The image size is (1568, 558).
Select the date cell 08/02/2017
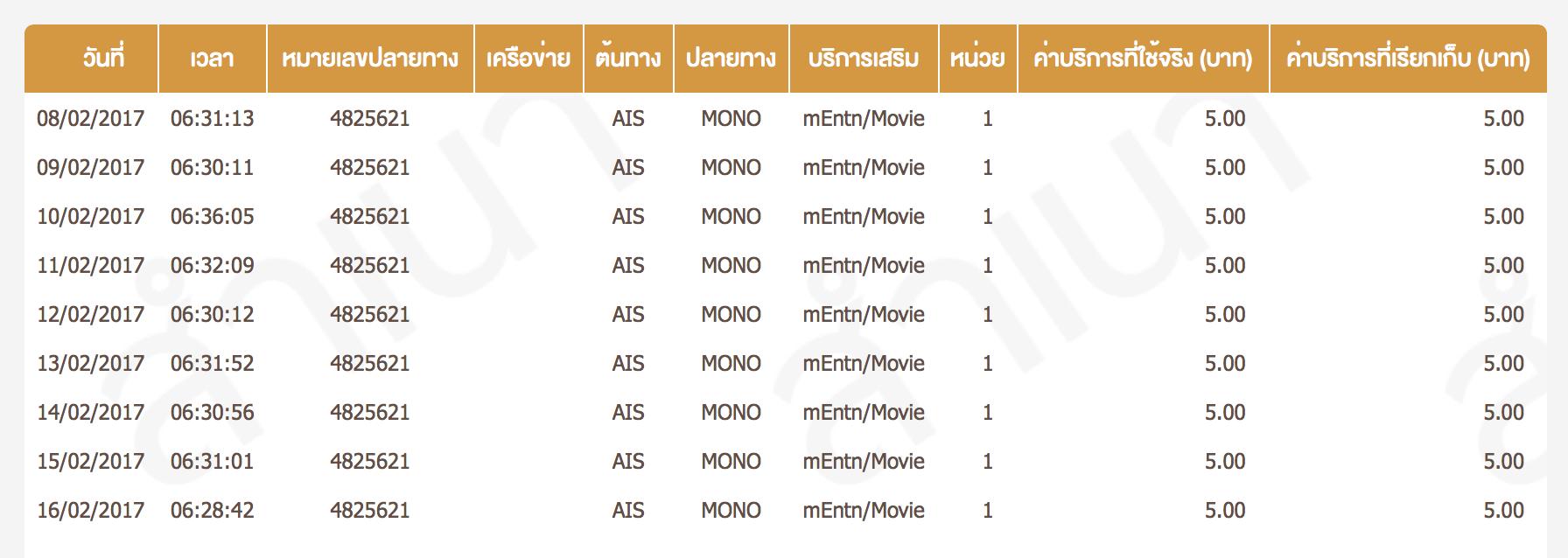91,119
